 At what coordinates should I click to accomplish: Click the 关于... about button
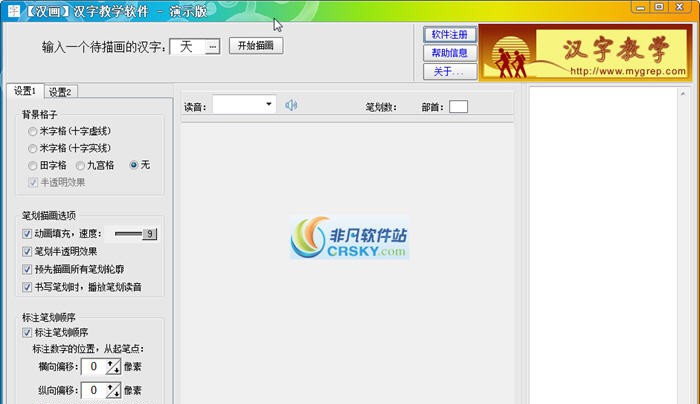[450, 71]
